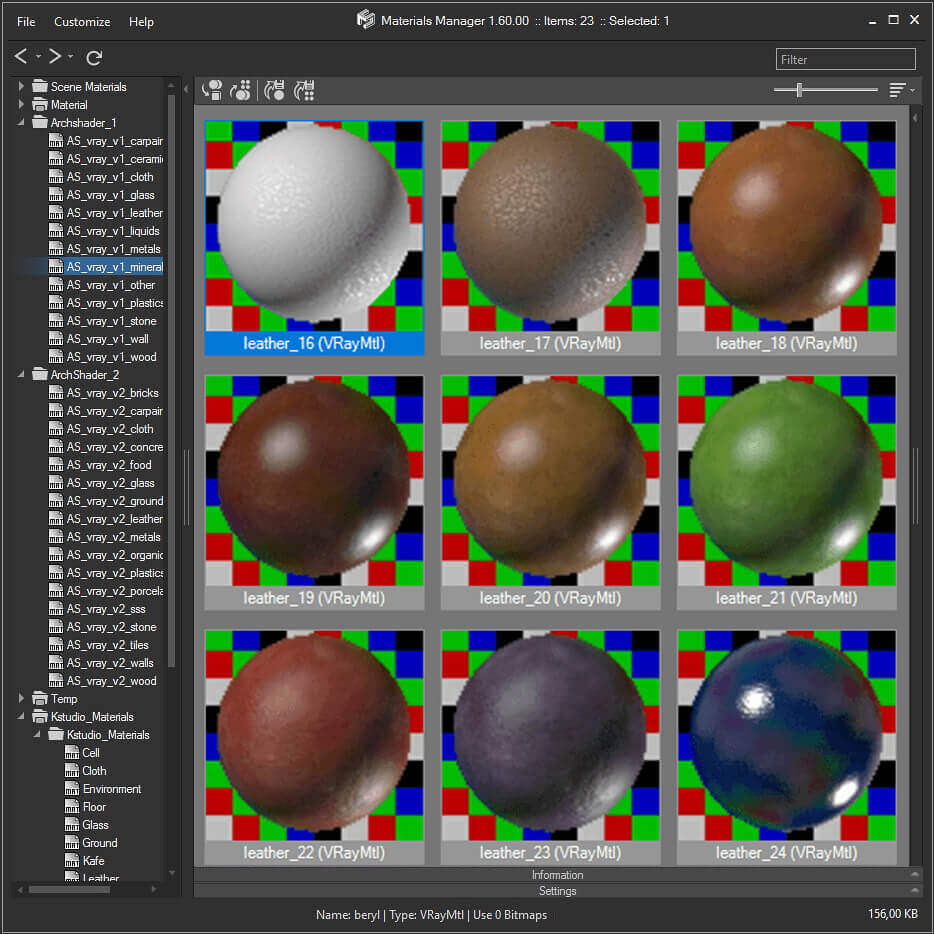This screenshot has height=934, width=934.
Task: Collapse the nested Kstudio_Materials subfolder
Action: [x=37, y=734]
